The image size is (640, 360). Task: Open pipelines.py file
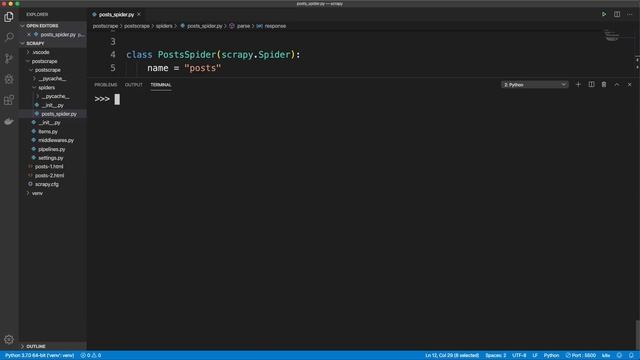pyautogui.click(x=51, y=149)
